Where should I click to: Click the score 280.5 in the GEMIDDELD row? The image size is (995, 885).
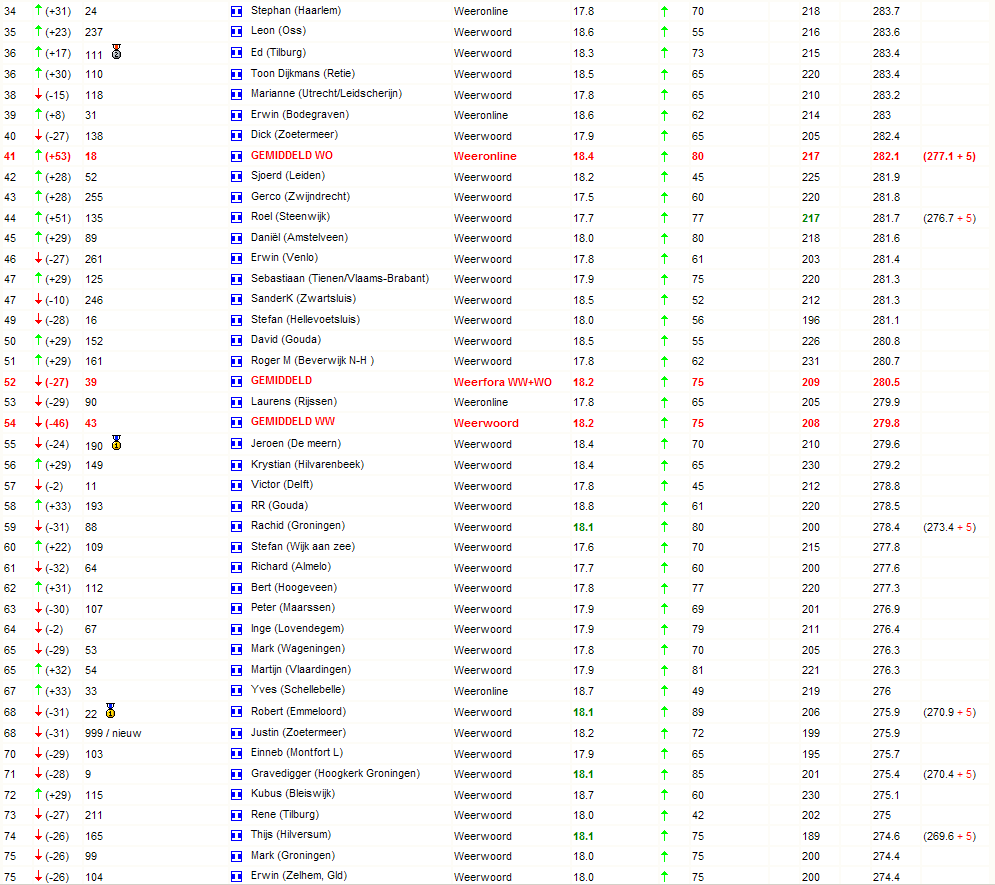click(886, 382)
